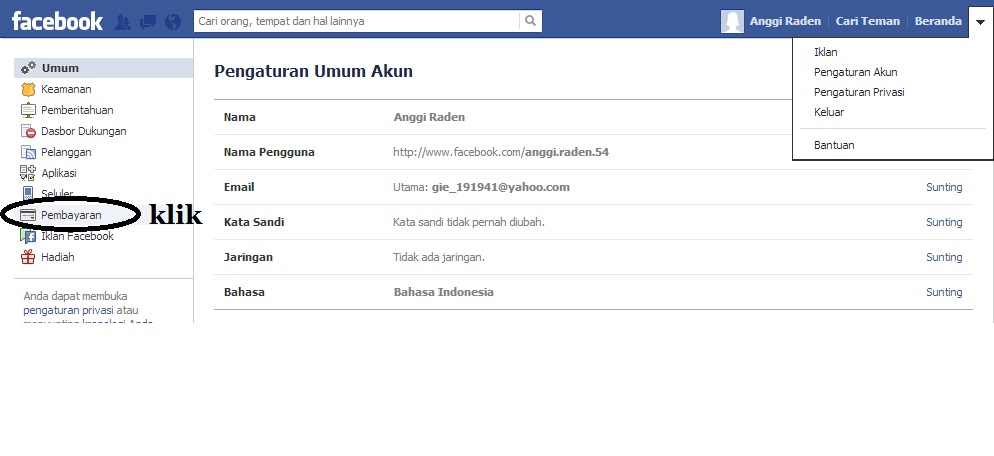Select Umum settings section
994x456 pixels.
[104, 68]
